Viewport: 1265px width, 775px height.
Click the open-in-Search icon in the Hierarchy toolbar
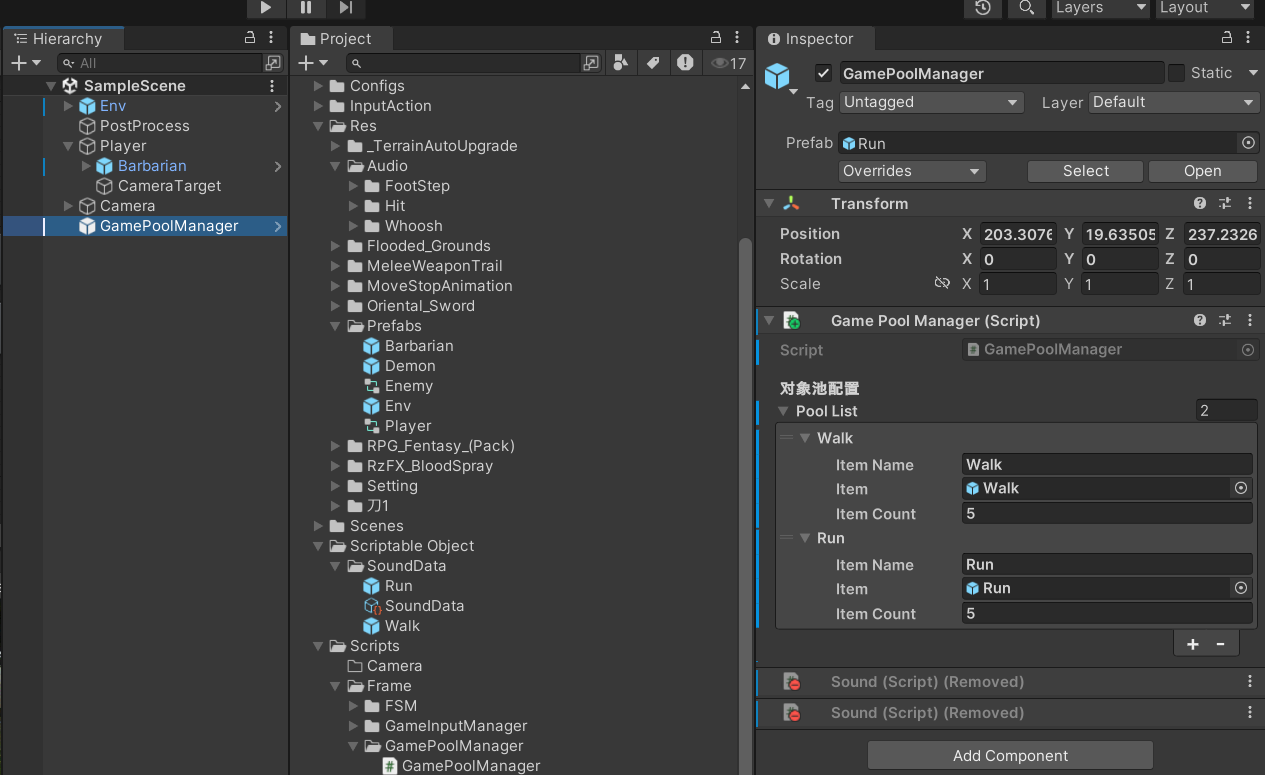click(273, 63)
